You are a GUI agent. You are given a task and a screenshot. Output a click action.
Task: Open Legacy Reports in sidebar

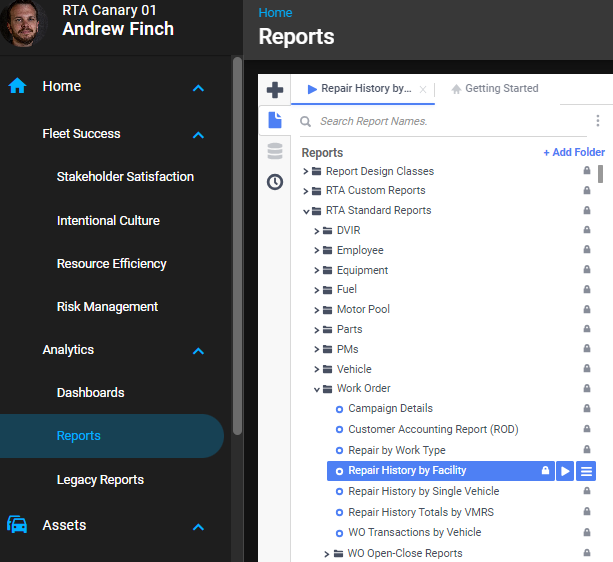tap(100, 480)
